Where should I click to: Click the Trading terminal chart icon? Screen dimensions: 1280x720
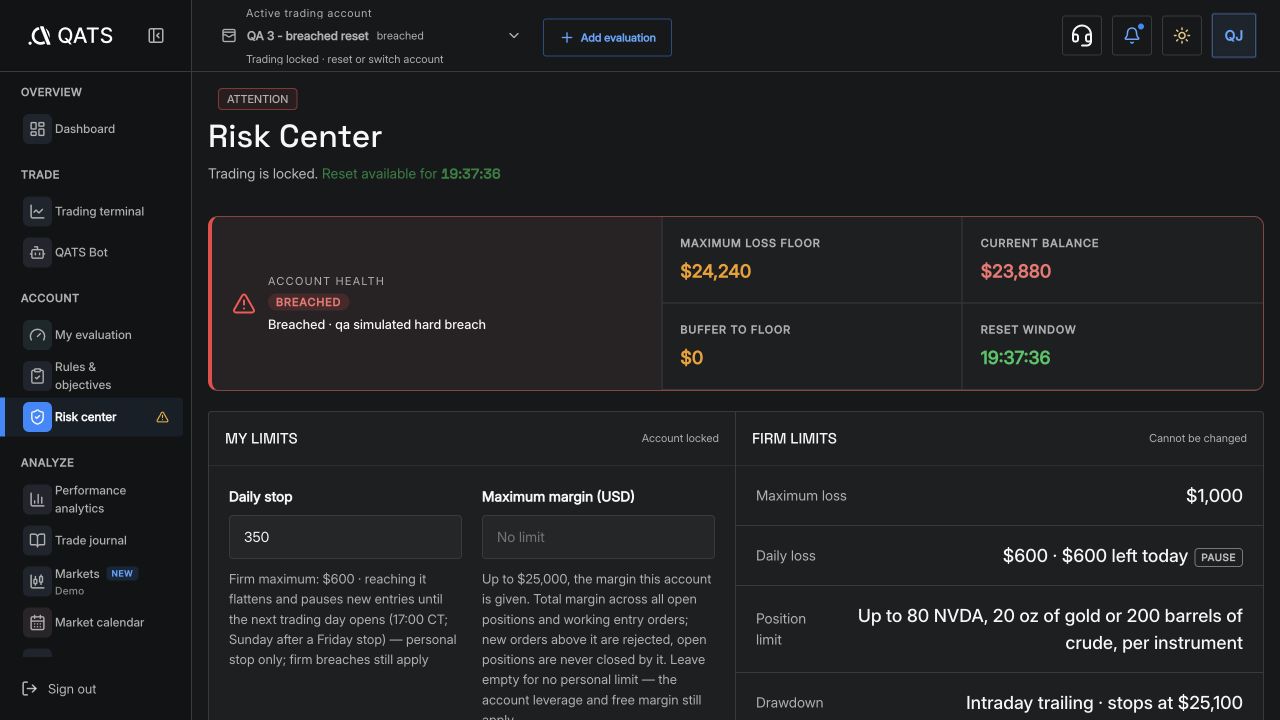(37, 211)
